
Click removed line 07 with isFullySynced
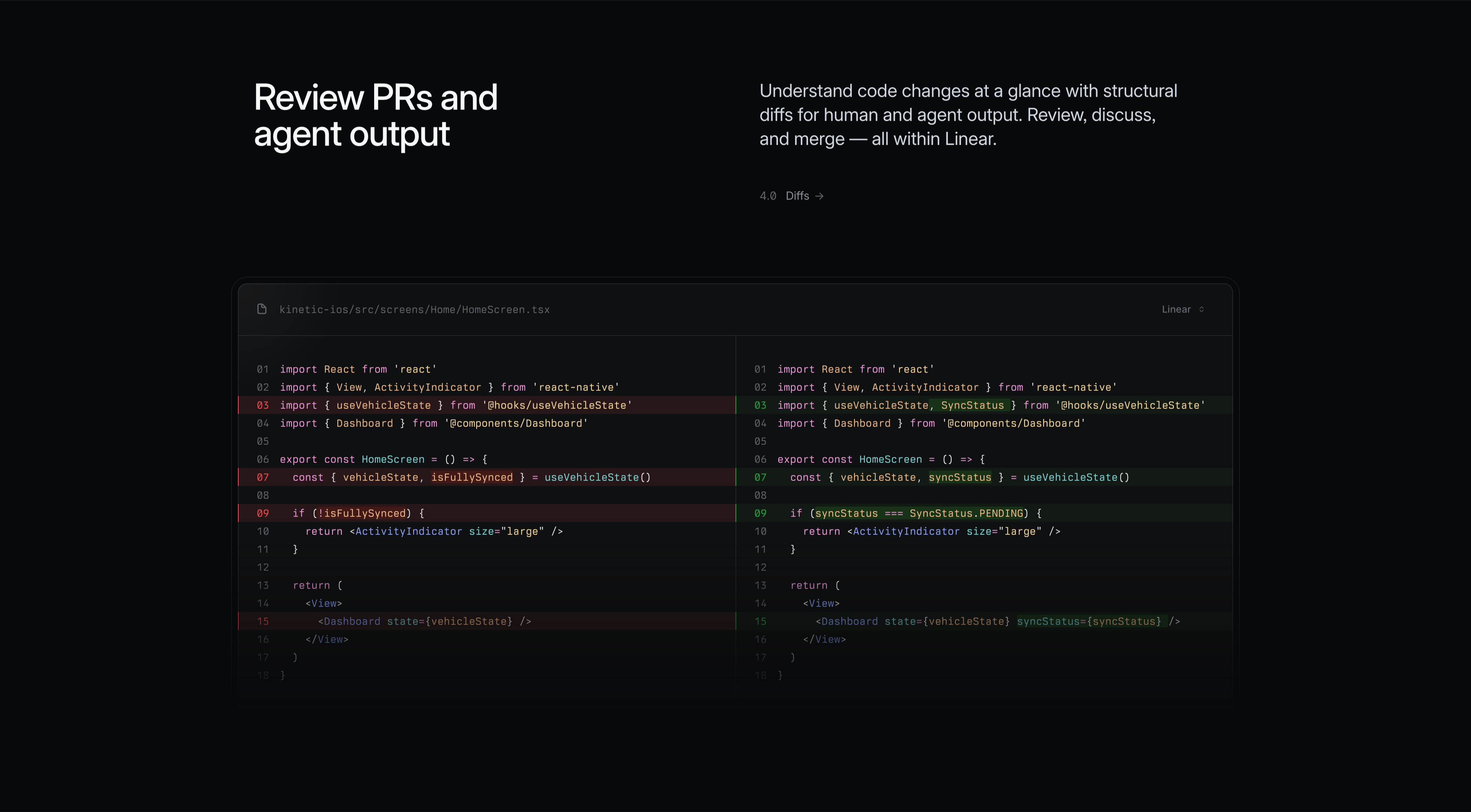487,477
